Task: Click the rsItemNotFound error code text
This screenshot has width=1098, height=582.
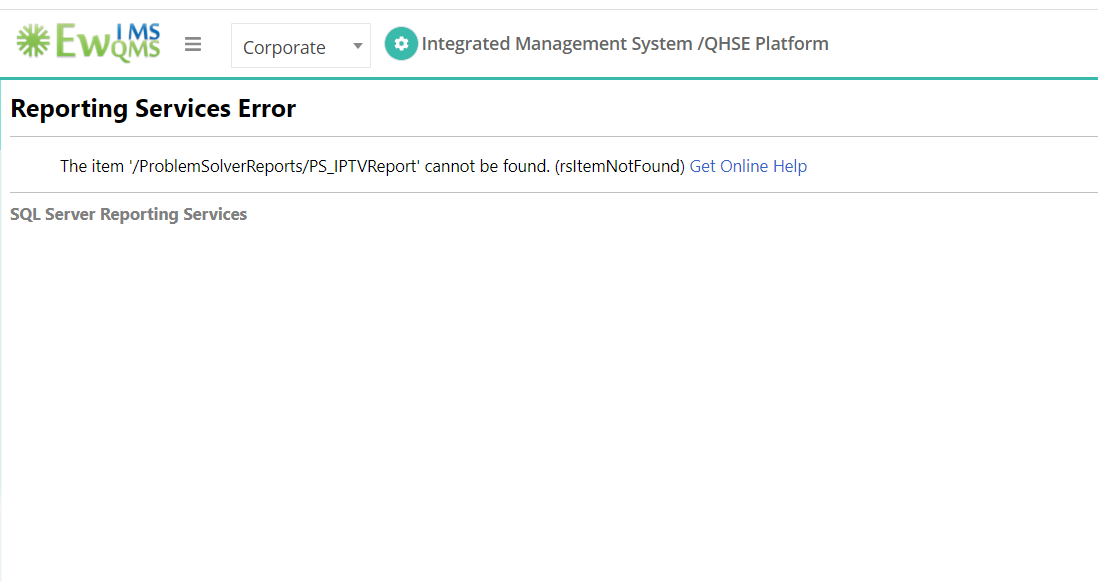Action: pos(620,166)
